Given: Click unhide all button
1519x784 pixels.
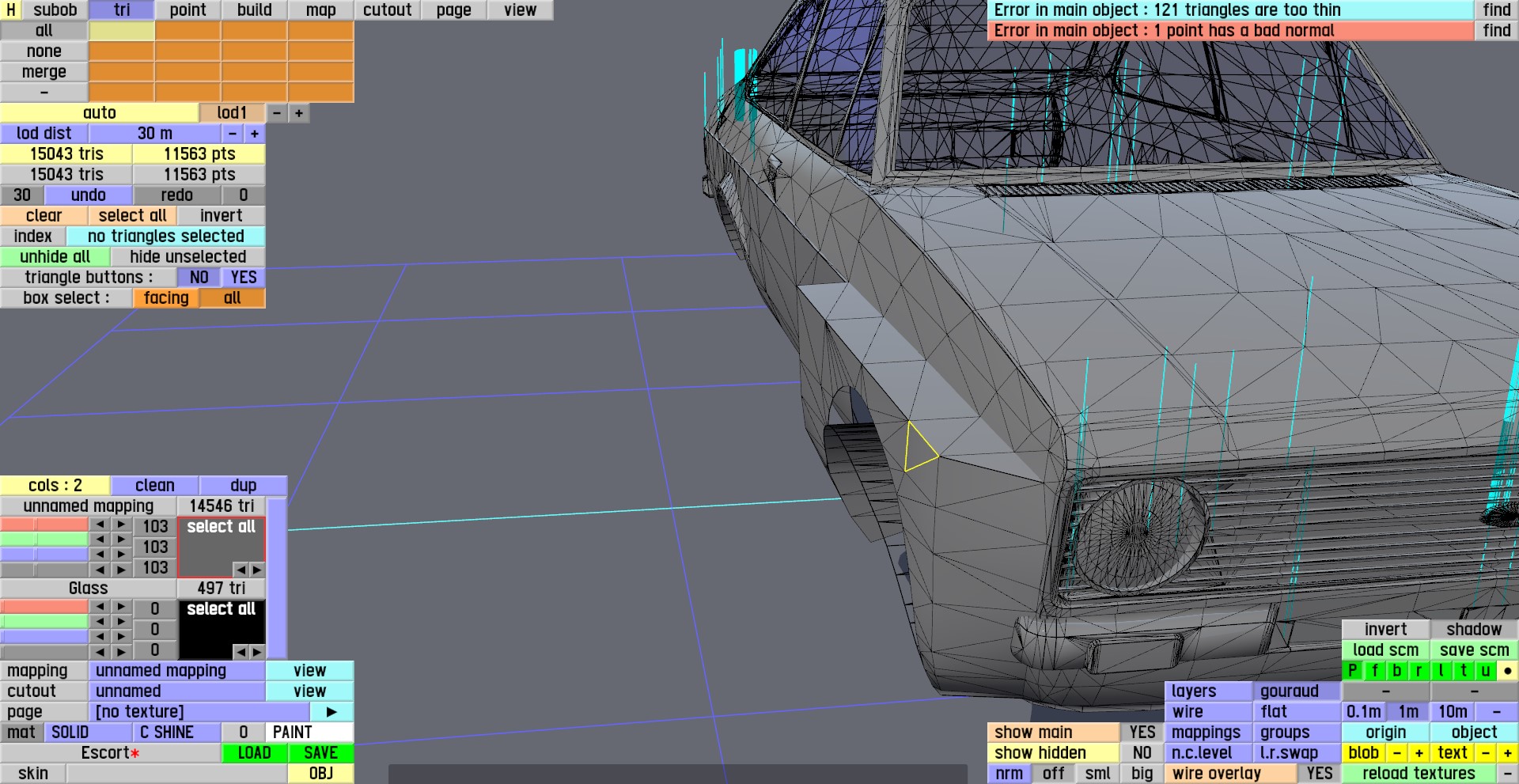Looking at the screenshot, I should click(55, 257).
